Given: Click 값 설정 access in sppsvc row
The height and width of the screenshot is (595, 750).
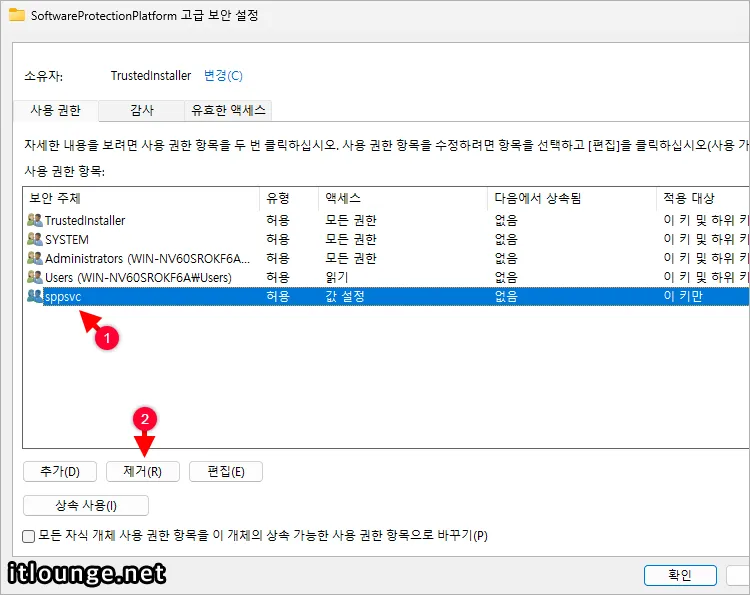Looking at the screenshot, I should 345,297.
